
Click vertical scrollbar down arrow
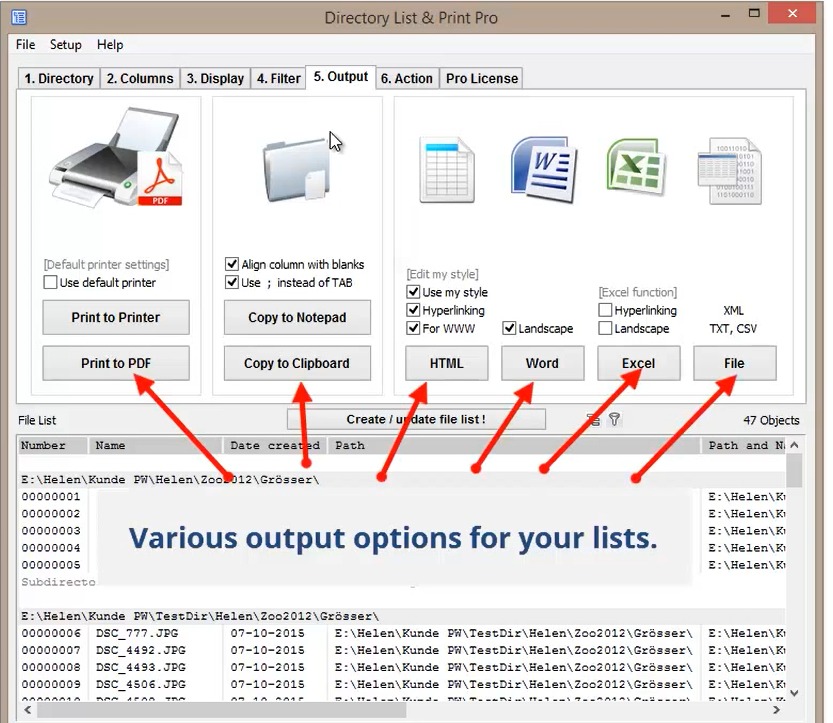click(794, 693)
